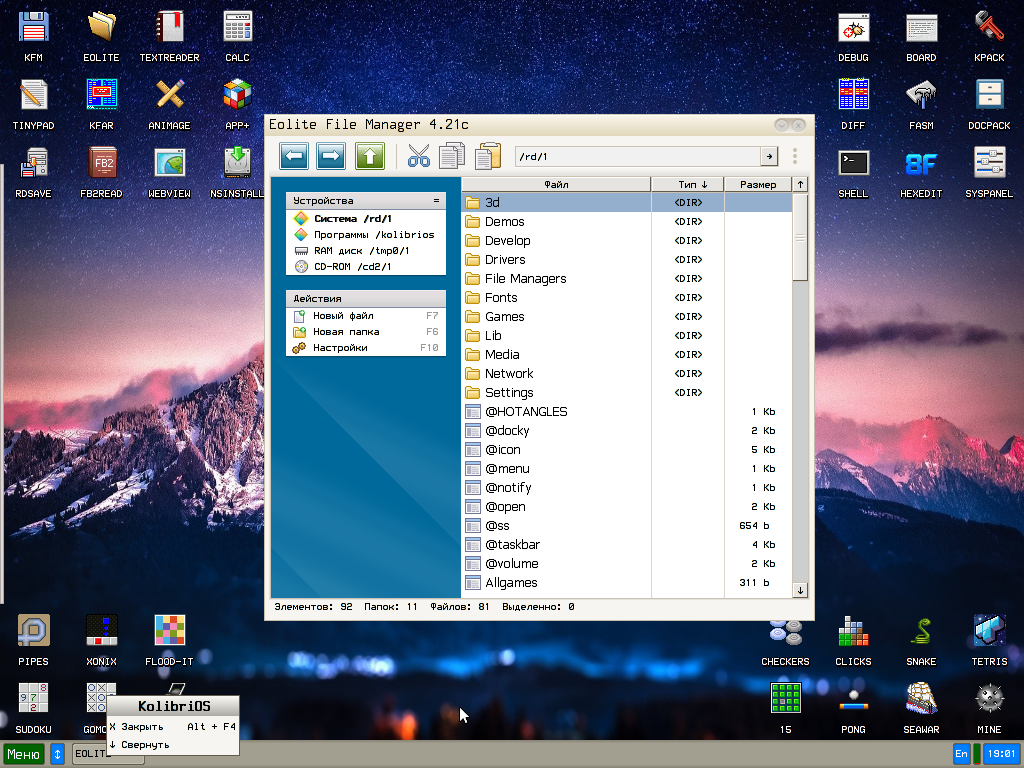Click the forward navigation arrow in Eolite

[331, 156]
